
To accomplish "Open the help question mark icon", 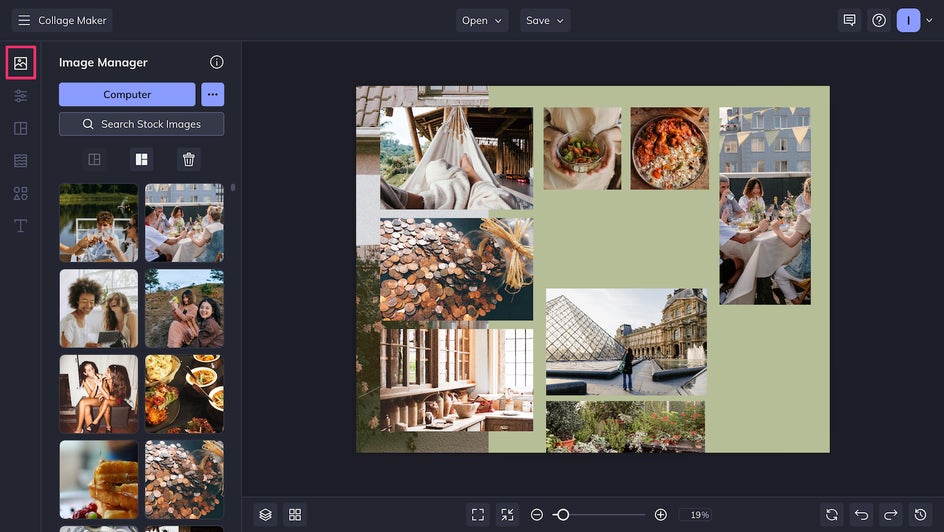I will pyautogui.click(x=879, y=20).
